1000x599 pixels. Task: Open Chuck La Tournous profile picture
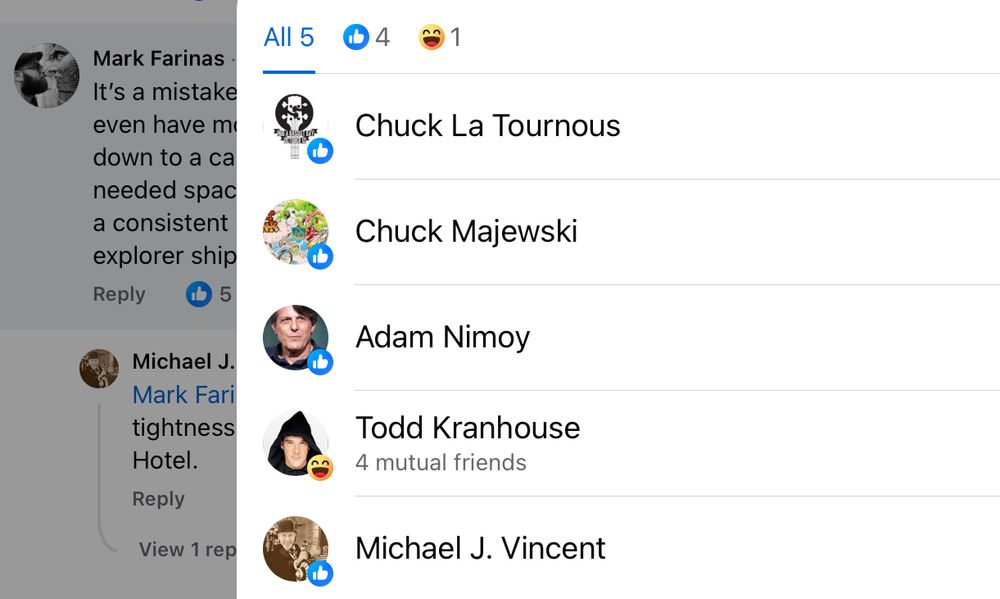point(295,126)
